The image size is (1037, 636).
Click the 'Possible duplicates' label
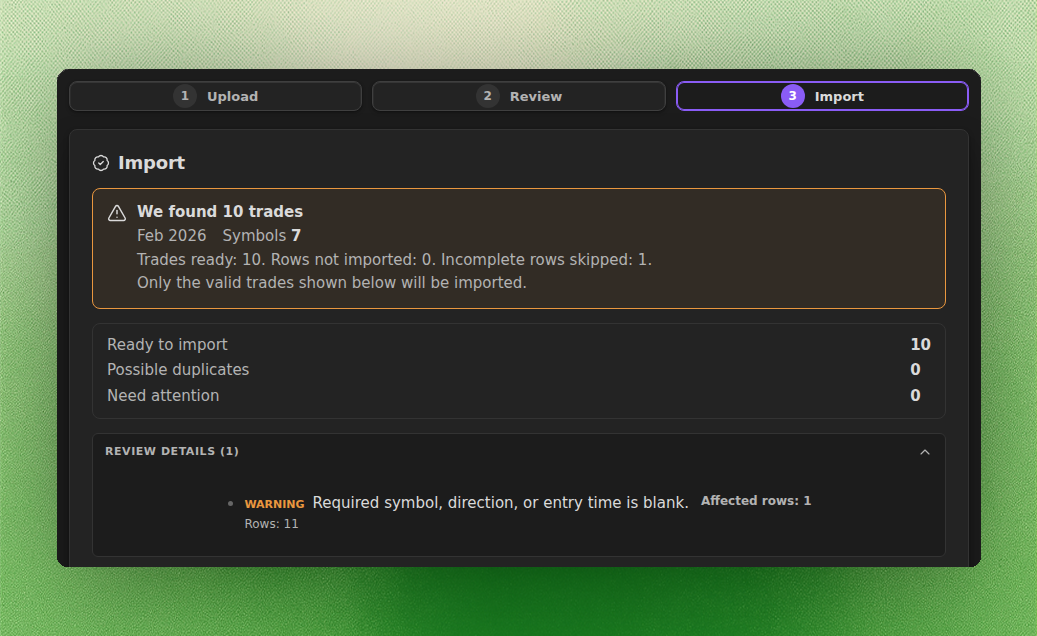click(178, 370)
